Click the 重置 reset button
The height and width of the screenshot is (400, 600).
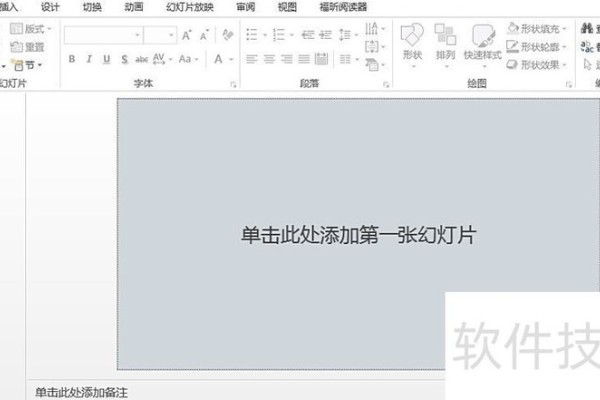[27, 47]
